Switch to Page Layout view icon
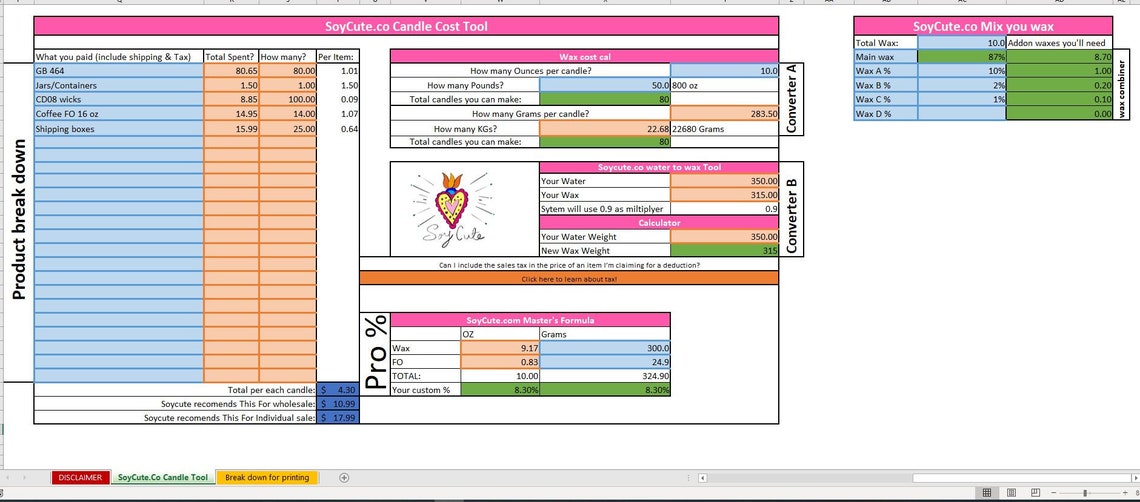 point(1011,493)
